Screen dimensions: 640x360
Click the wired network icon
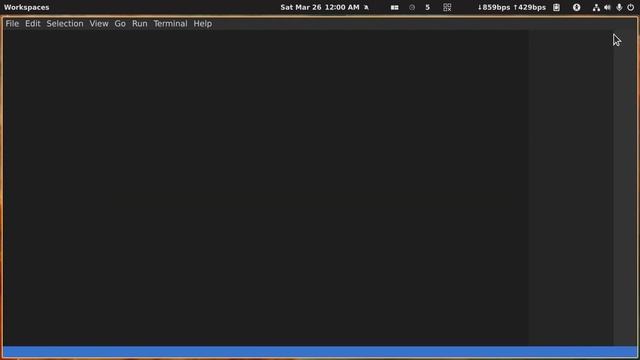(x=596, y=7)
